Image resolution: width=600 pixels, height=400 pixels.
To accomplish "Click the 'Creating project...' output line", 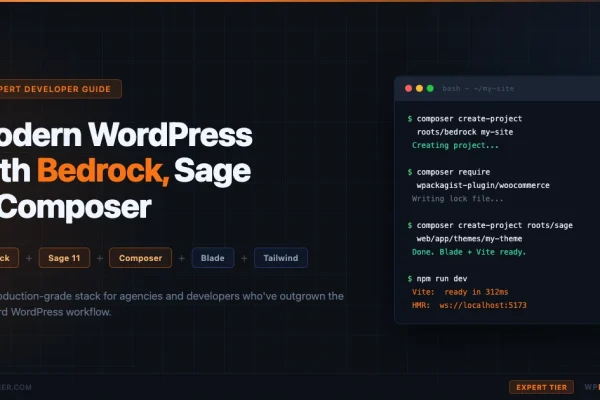I will (x=455, y=145).
